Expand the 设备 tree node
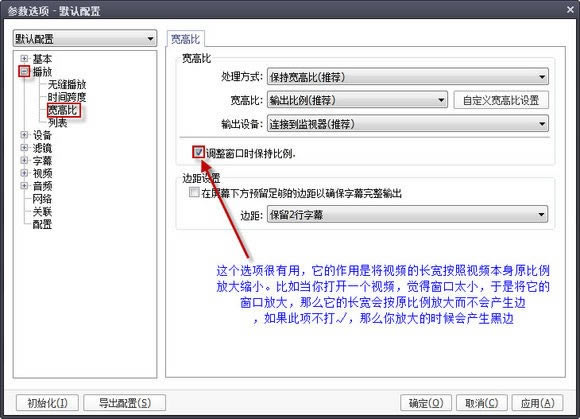 24,135
